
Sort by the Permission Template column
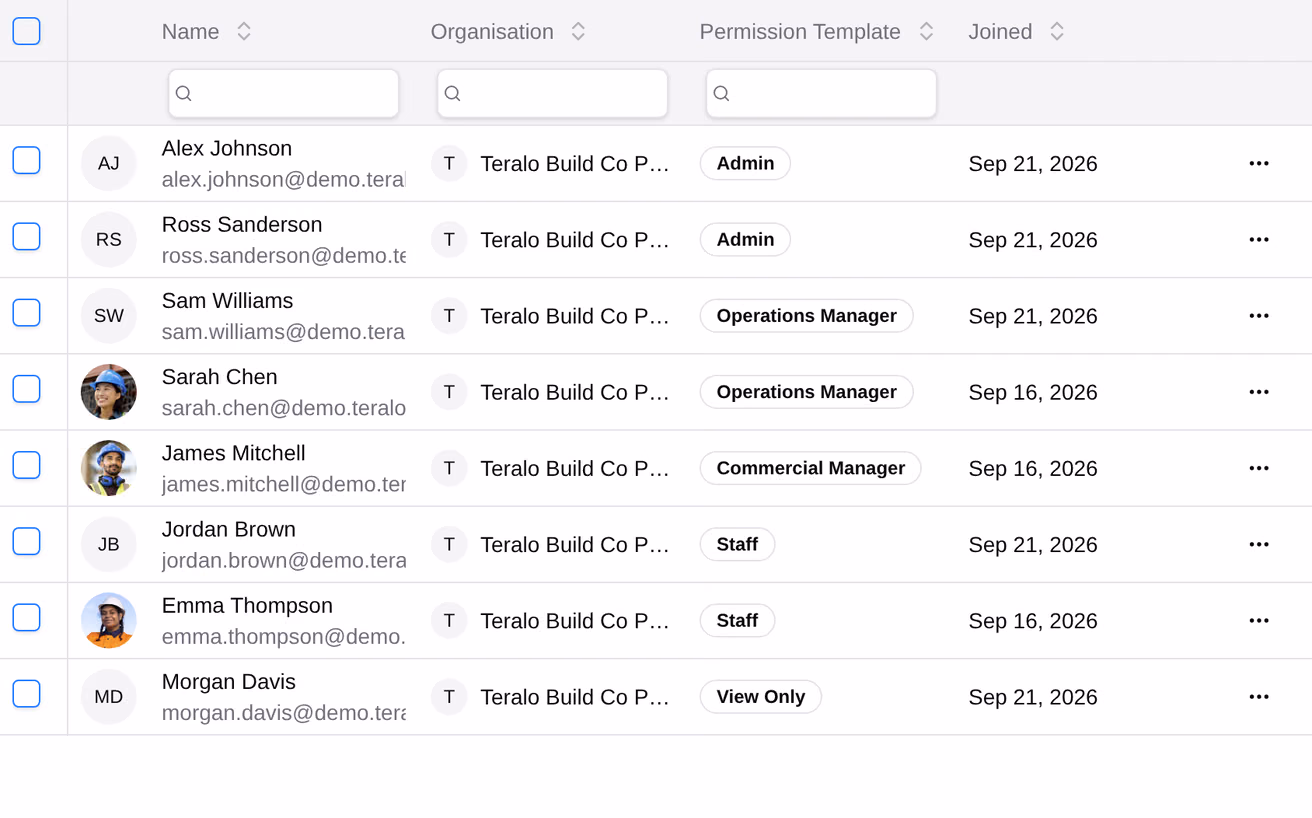[926, 32]
